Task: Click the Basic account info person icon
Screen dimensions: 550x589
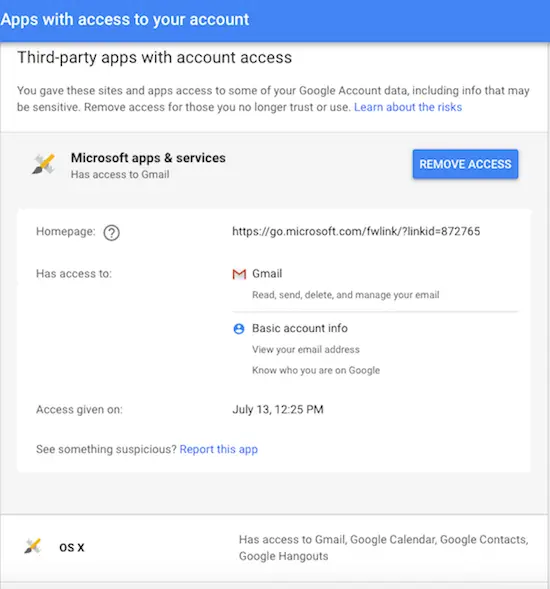Action: click(x=239, y=329)
